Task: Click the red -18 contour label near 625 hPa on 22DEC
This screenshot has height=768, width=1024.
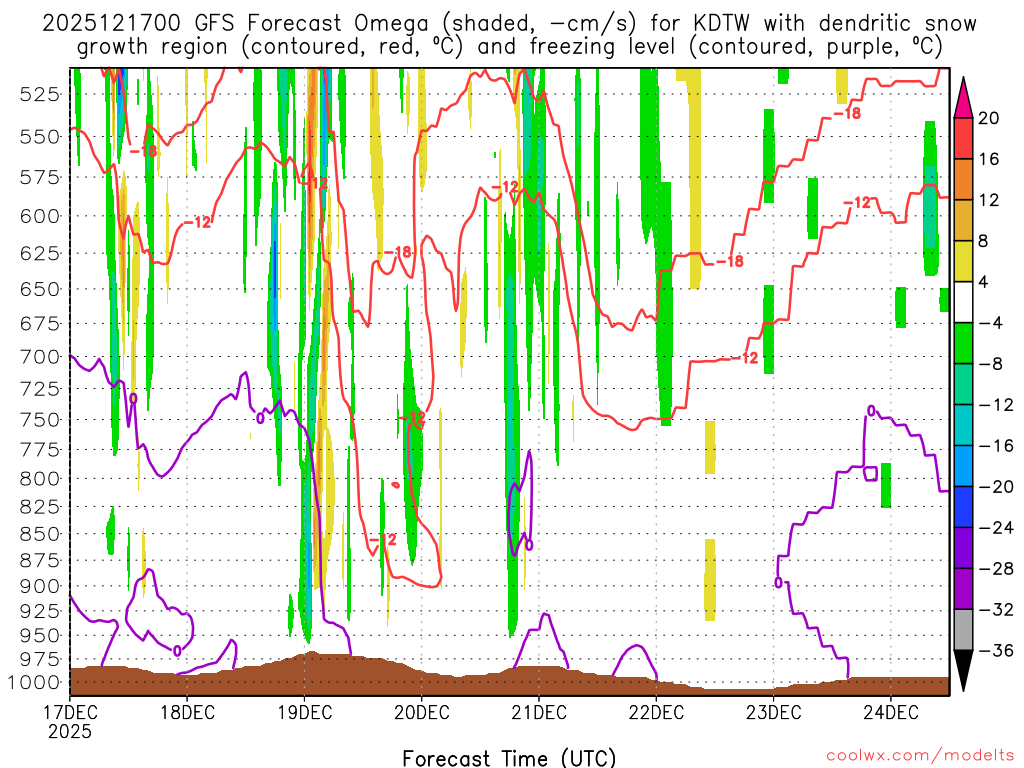Action: coord(730,262)
